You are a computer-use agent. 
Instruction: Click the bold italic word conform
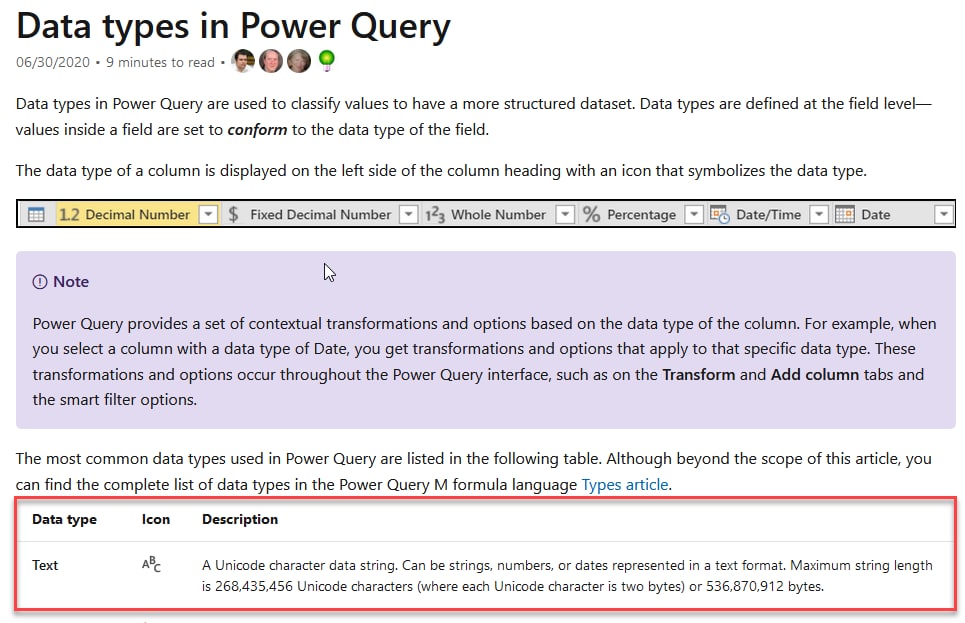(257, 130)
